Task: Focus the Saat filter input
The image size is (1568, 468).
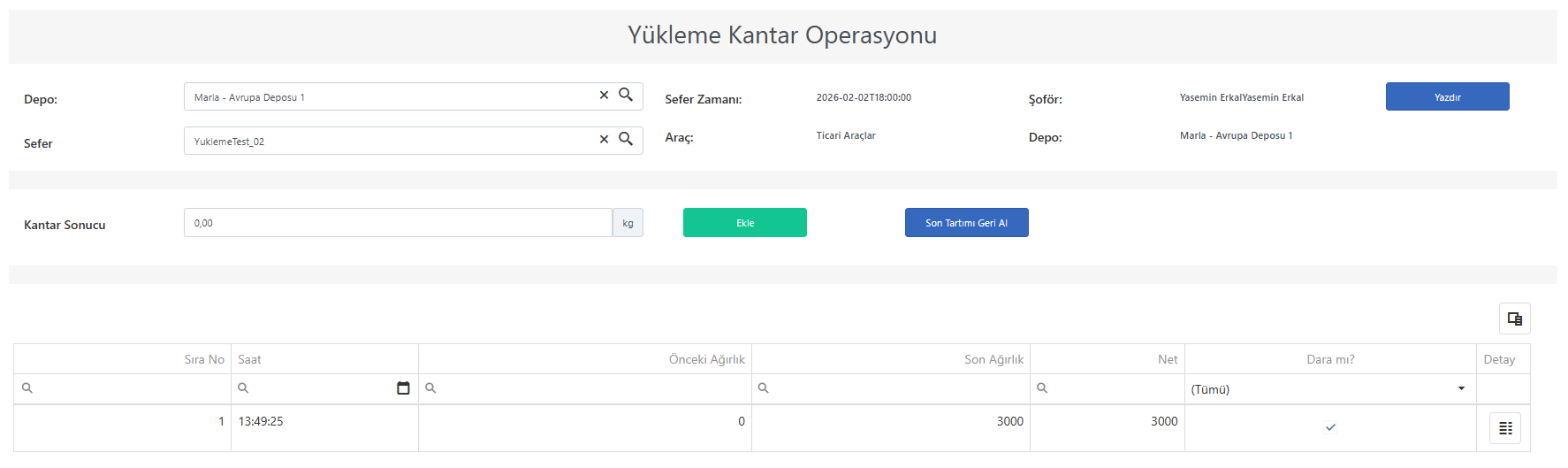Action: (323, 388)
